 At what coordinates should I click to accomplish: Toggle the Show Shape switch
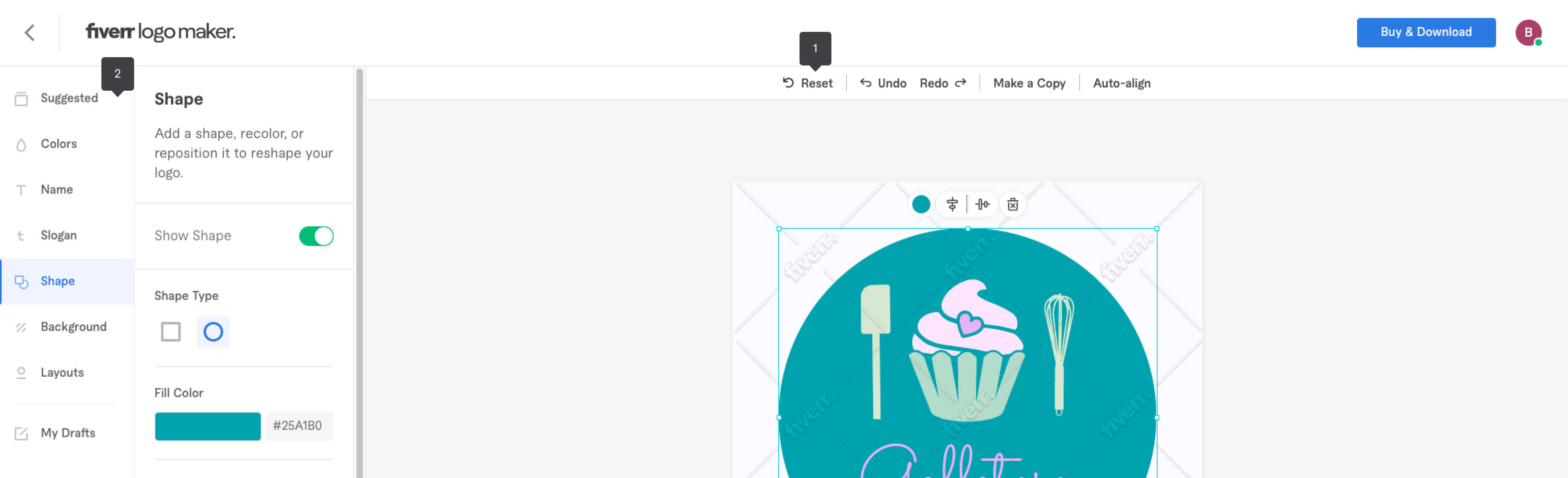pos(316,236)
